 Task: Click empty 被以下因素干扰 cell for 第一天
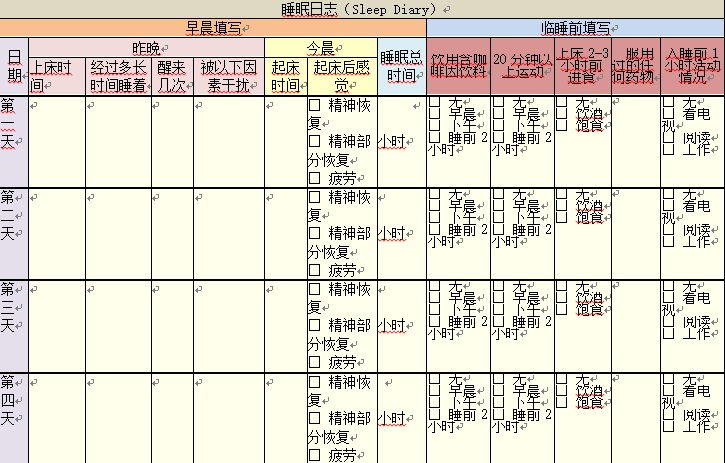pos(229,142)
